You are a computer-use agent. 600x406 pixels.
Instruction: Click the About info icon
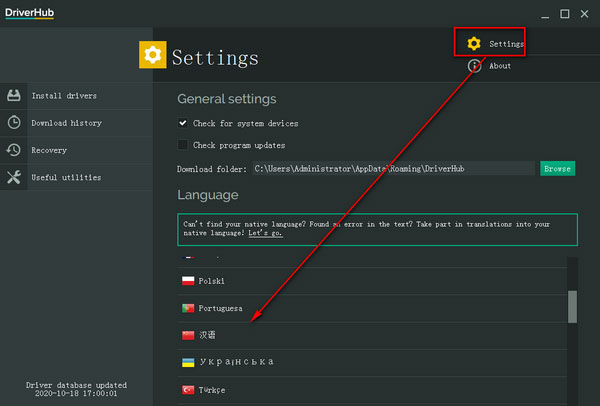(474, 66)
